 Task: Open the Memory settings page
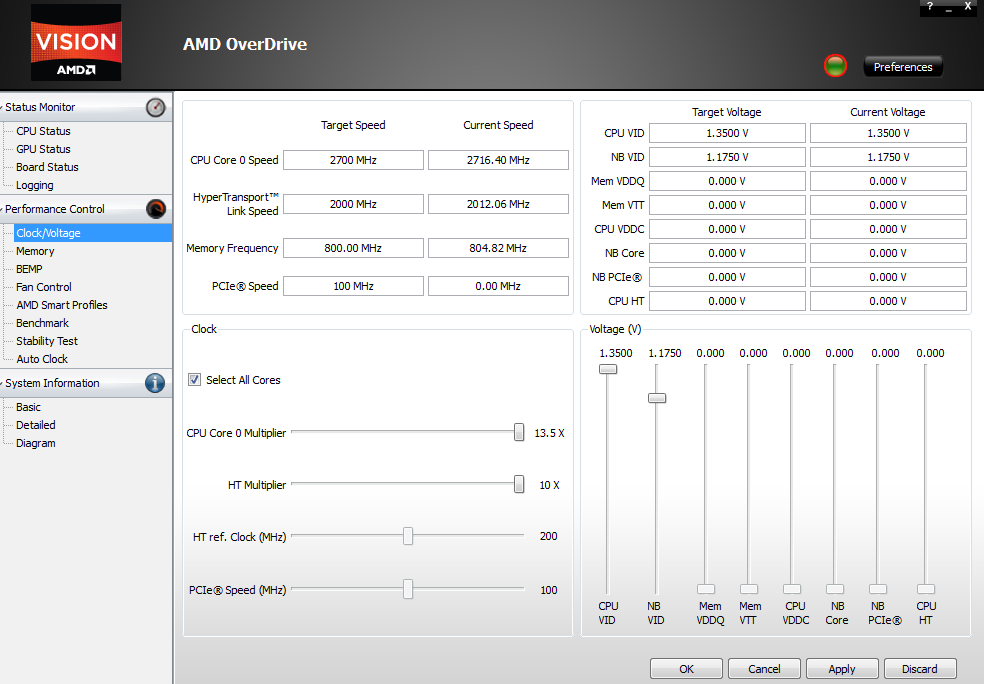pos(35,251)
